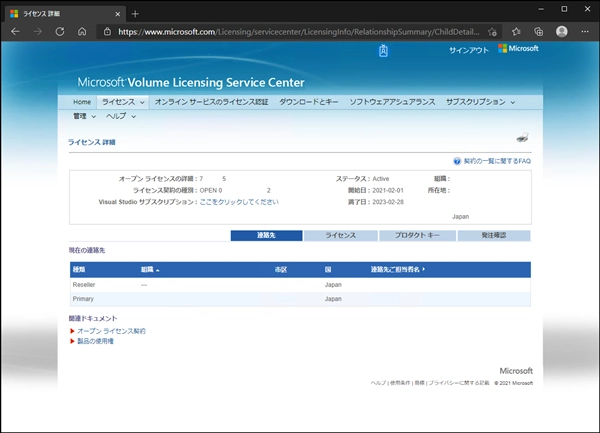Click the lock icon in the address bar

[108, 32]
